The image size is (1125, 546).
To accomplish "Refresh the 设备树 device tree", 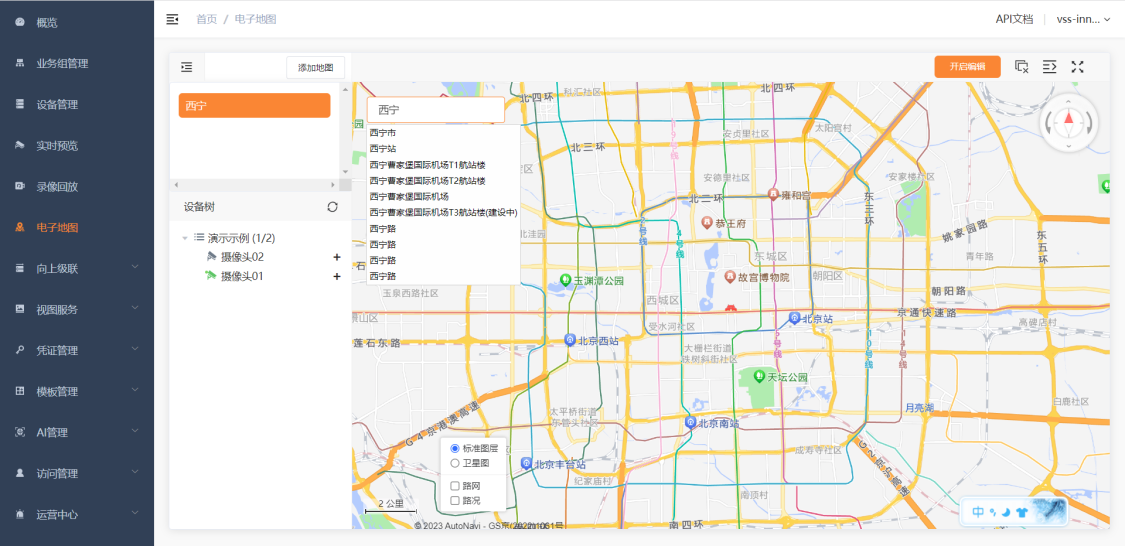I will (x=332, y=207).
